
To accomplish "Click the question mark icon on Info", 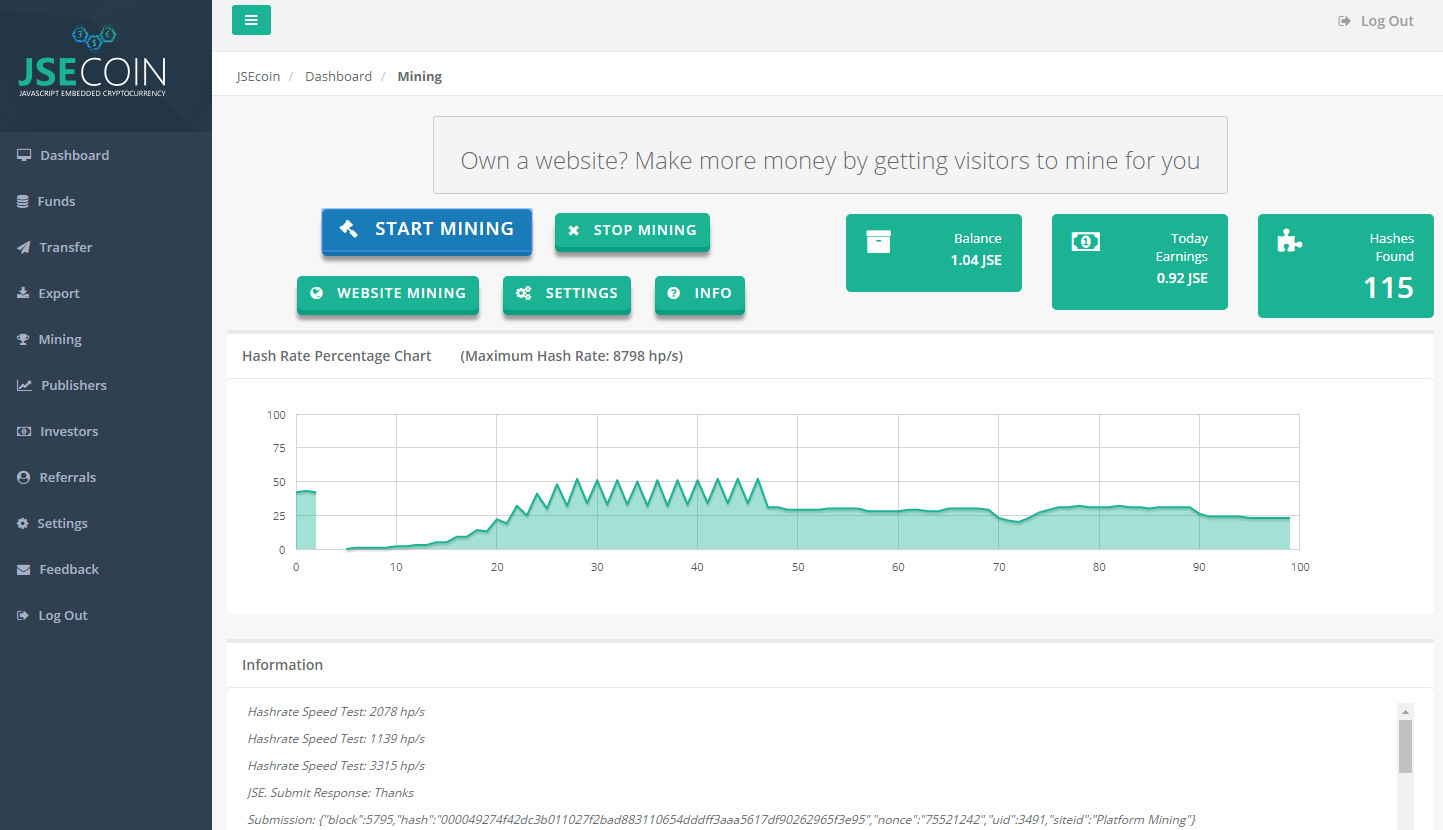I will [x=674, y=293].
